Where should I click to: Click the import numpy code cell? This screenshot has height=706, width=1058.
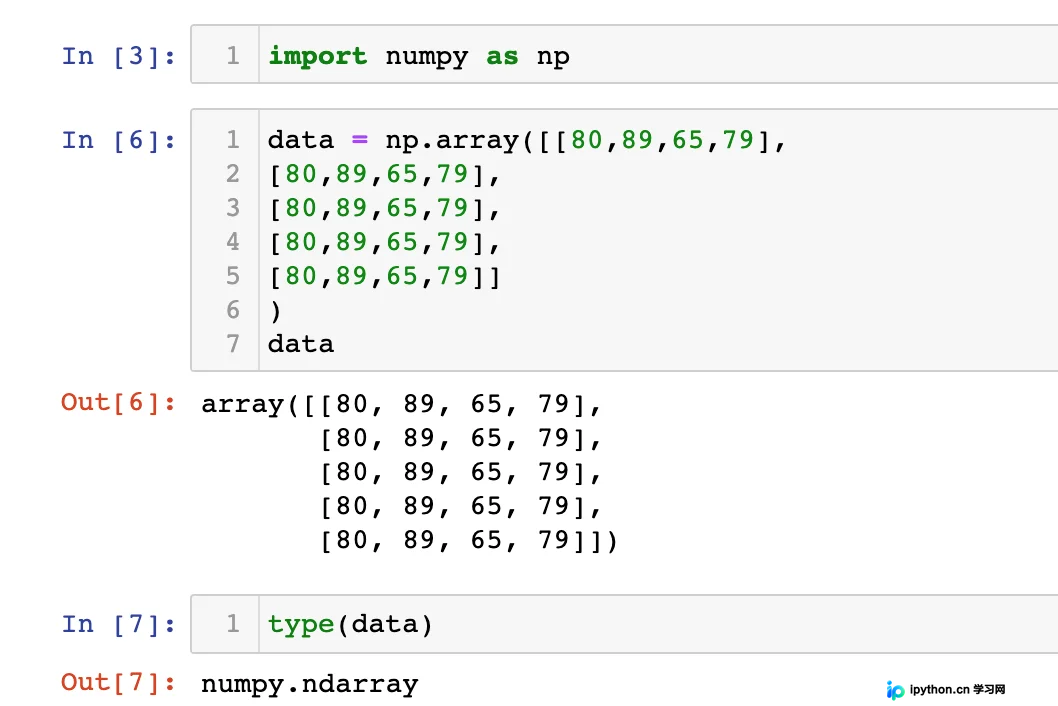pyautogui.click(x=624, y=55)
